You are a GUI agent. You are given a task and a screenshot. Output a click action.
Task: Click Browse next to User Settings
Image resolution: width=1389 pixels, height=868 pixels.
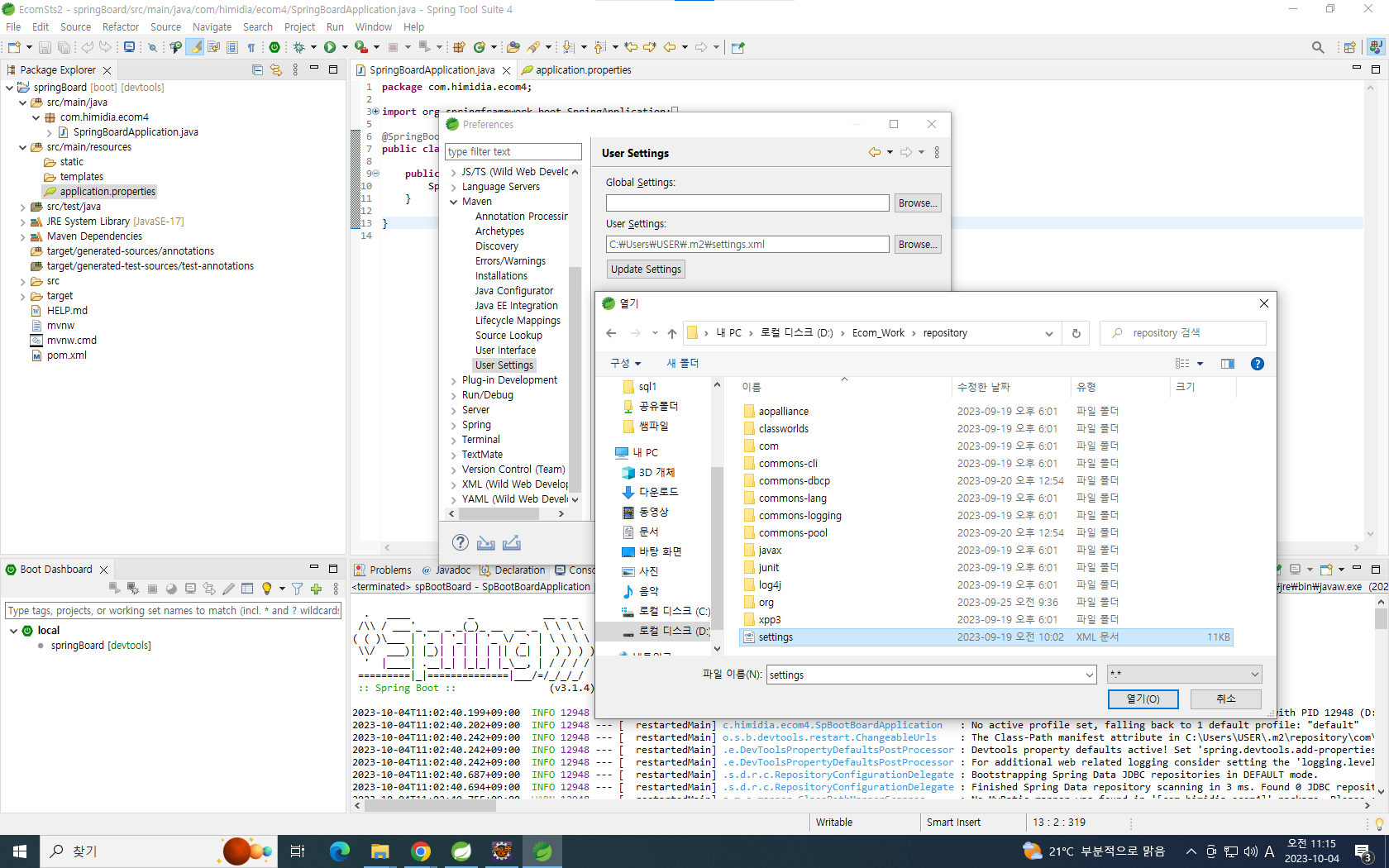[918, 245]
